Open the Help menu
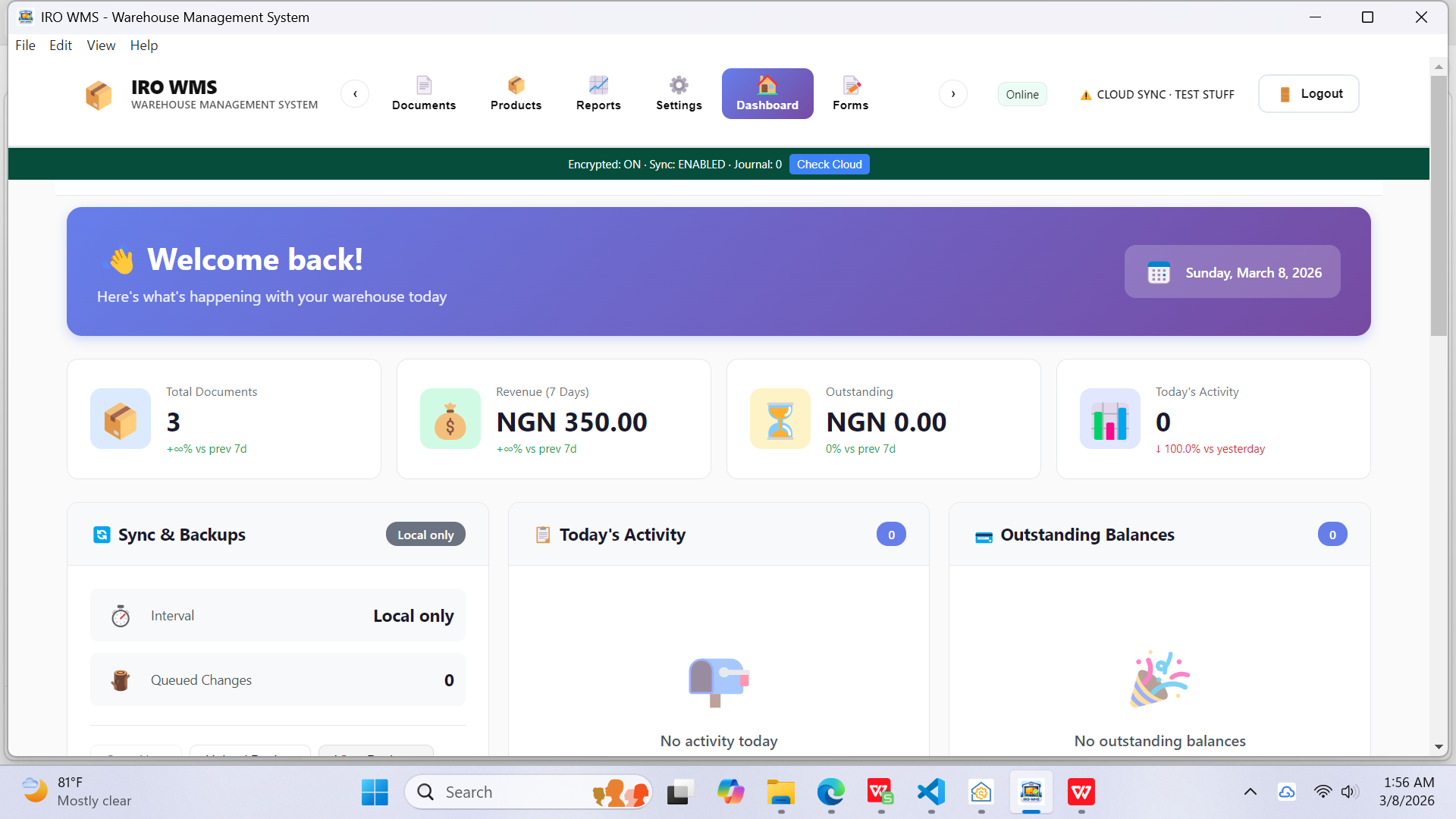This screenshot has height=819, width=1456. click(144, 45)
